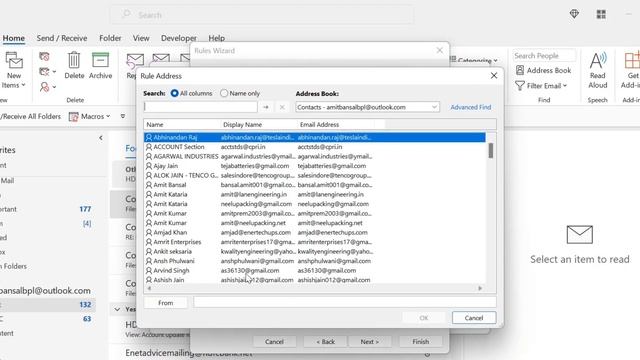This screenshot has width=640, height=360.
Task: Click the Archive icon in ribbon
Action: (100, 65)
